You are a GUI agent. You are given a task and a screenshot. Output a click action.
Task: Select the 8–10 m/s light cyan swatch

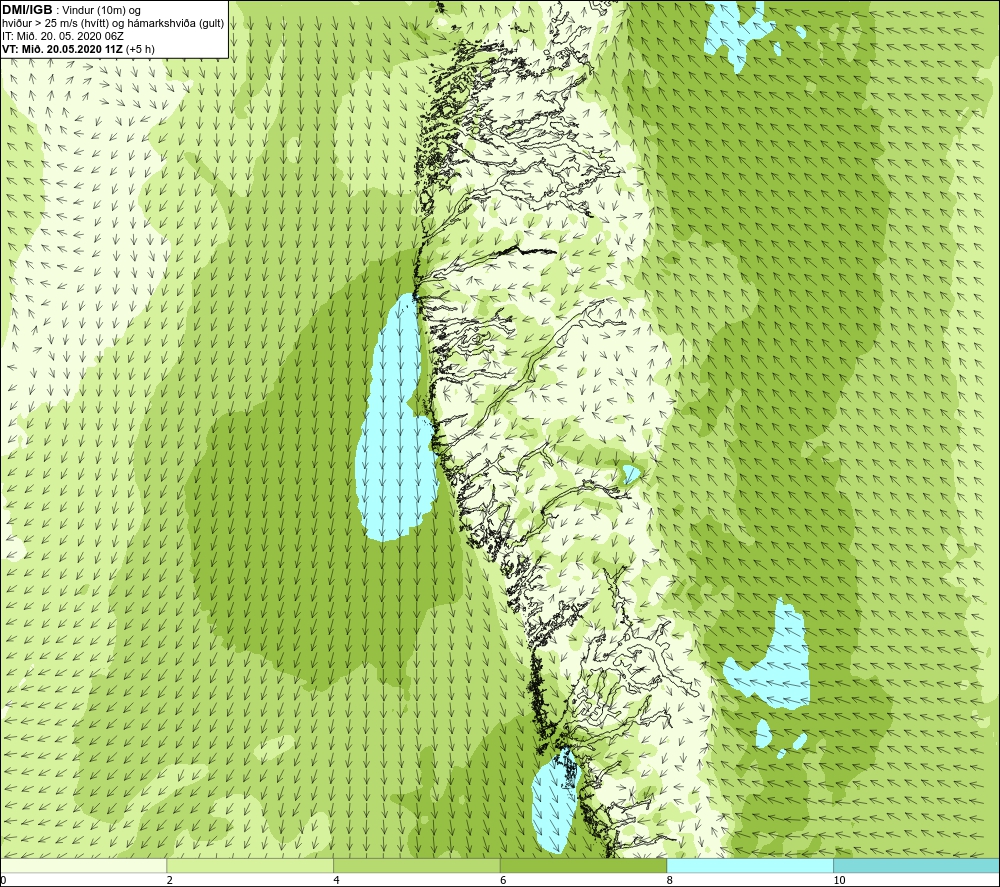749,866
